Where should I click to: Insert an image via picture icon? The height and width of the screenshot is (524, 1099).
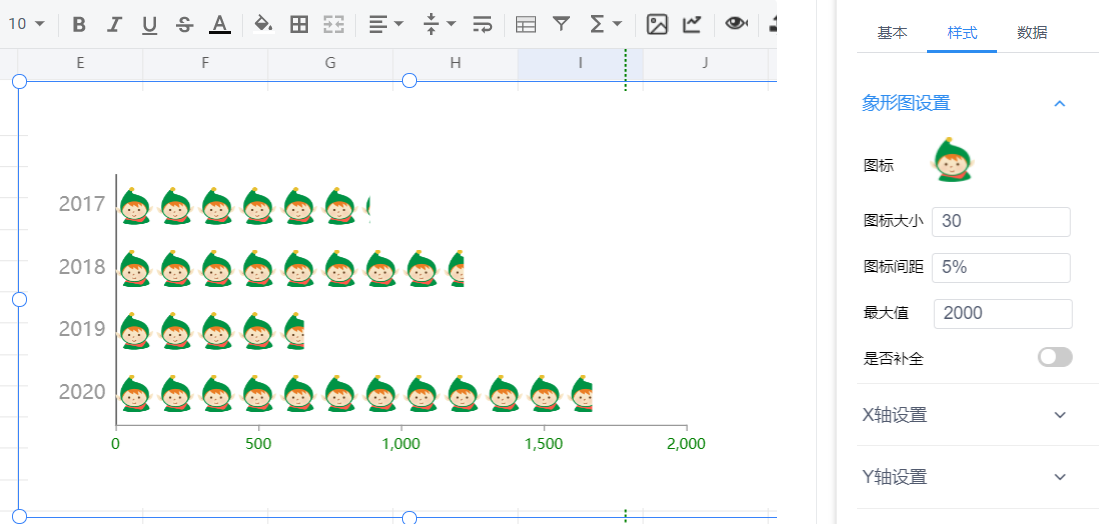657,25
